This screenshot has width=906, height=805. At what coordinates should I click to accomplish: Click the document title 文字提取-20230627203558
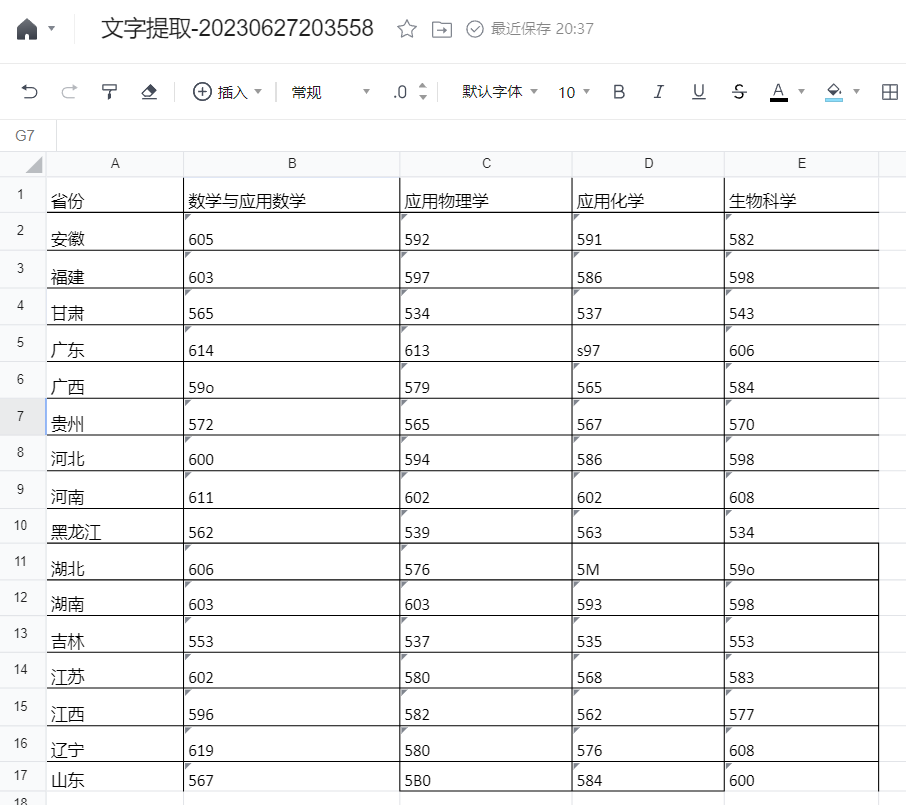(x=237, y=28)
